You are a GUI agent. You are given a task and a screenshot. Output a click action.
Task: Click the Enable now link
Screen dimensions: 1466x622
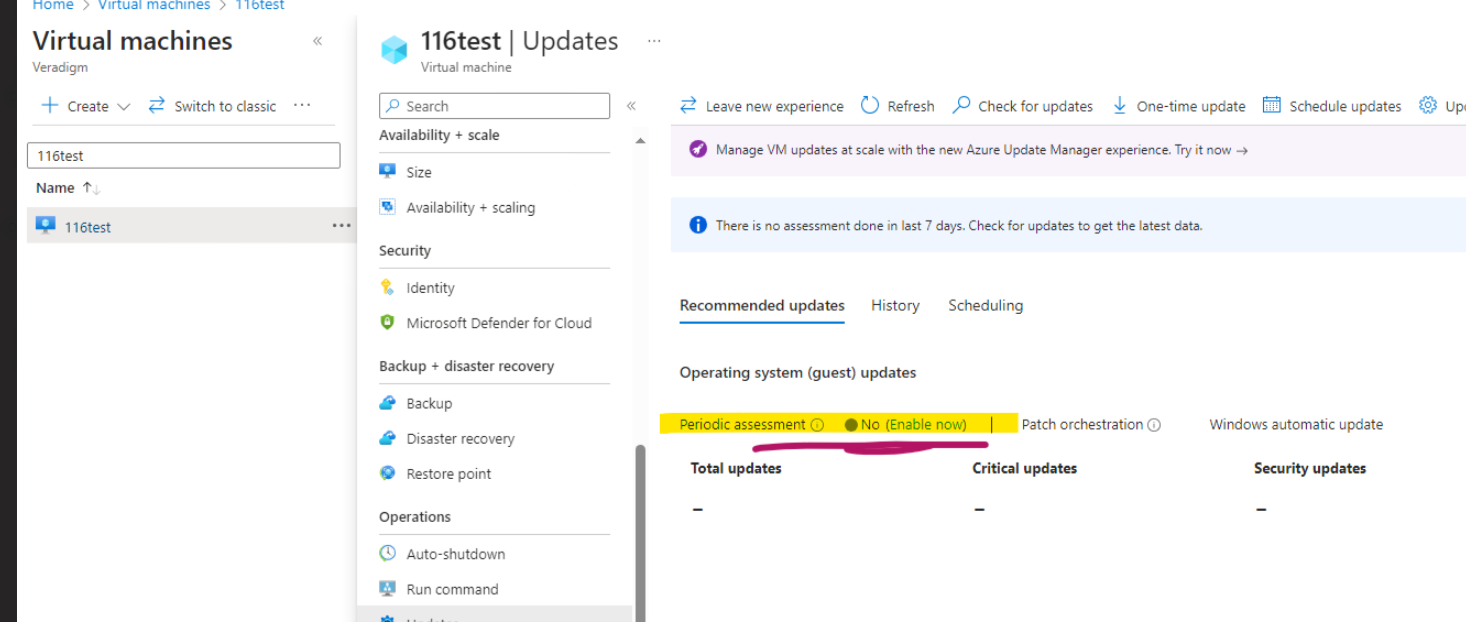[x=926, y=424]
